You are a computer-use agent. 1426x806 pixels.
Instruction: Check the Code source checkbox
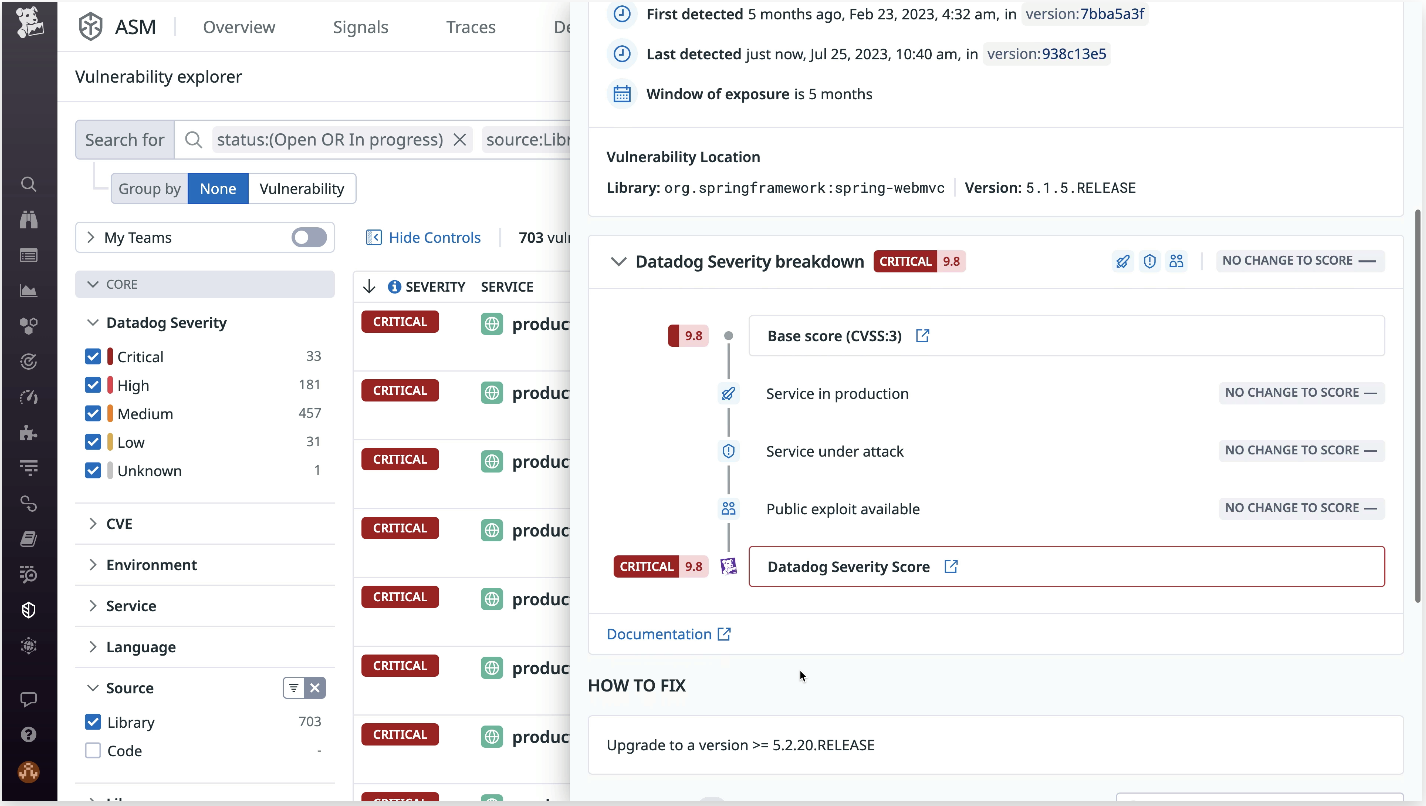(x=93, y=751)
